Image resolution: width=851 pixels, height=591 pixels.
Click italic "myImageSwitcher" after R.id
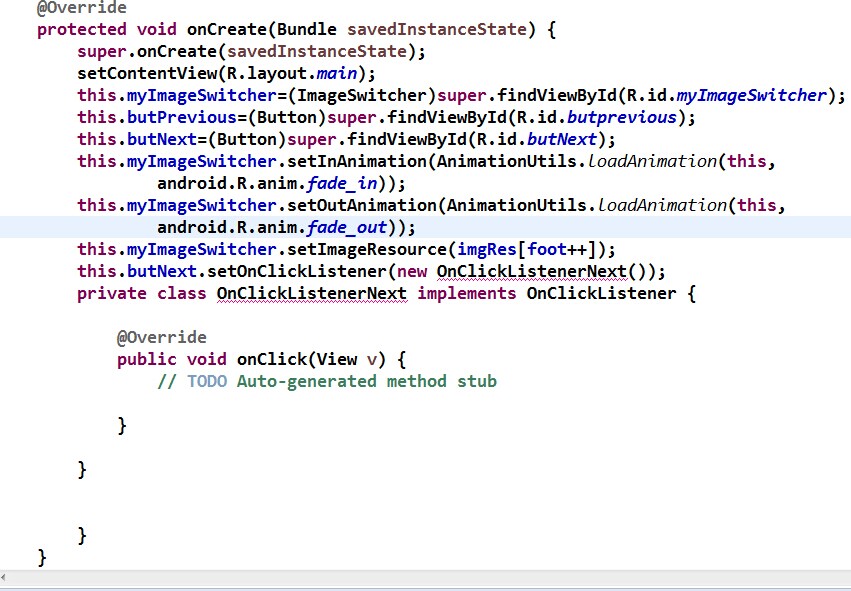[751, 96]
